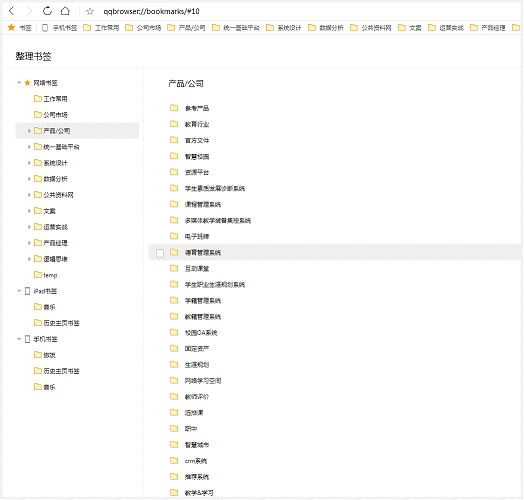Collapse the 网络书签 root tree node
The image size is (524, 500).
[x=19, y=83]
